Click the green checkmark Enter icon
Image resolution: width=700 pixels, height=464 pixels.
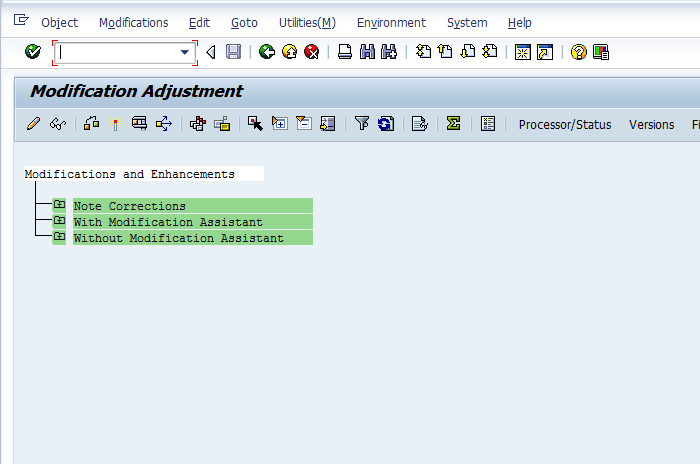(x=33, y=52)
